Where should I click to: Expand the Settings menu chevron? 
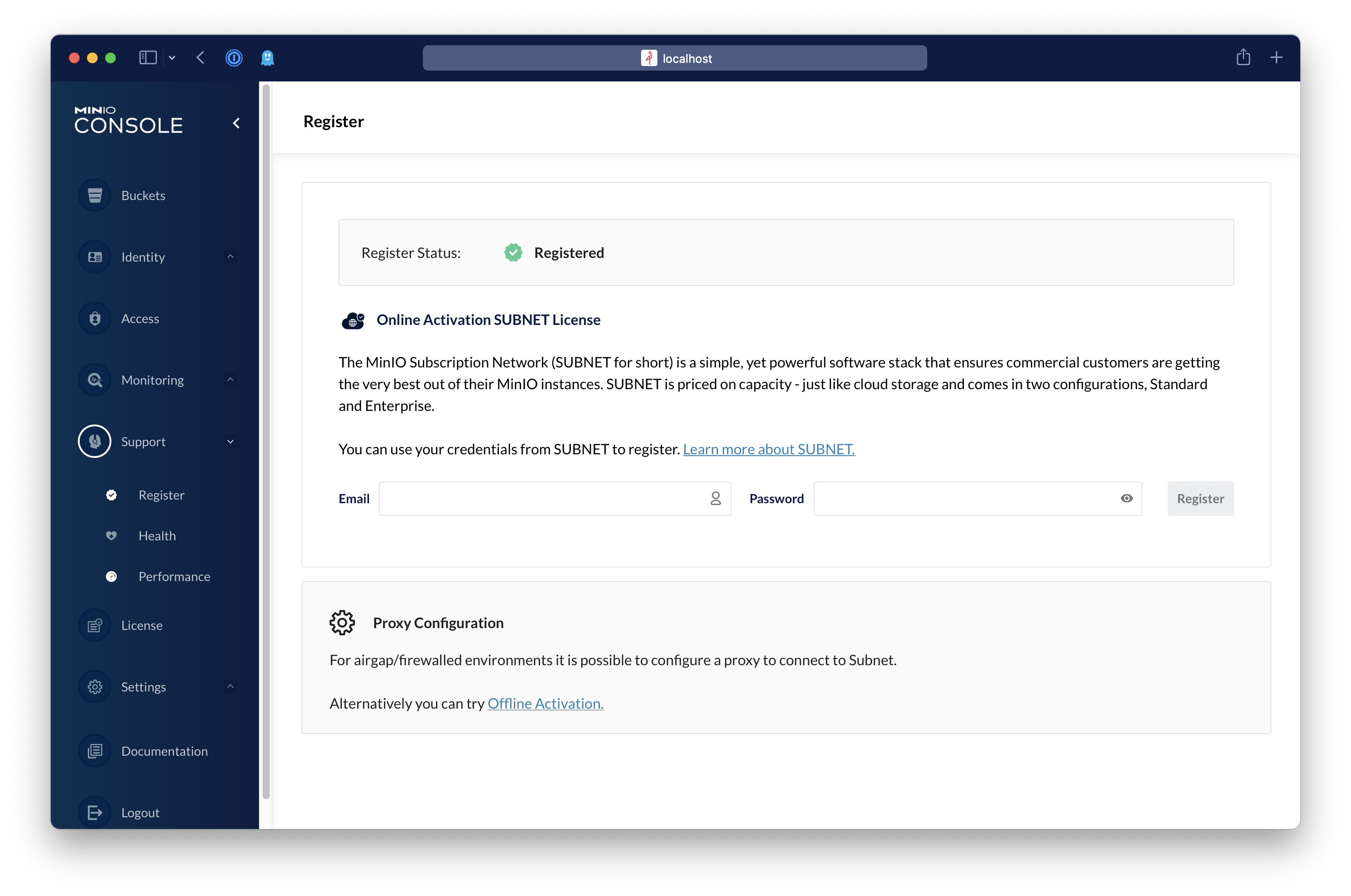click(230, 687)
